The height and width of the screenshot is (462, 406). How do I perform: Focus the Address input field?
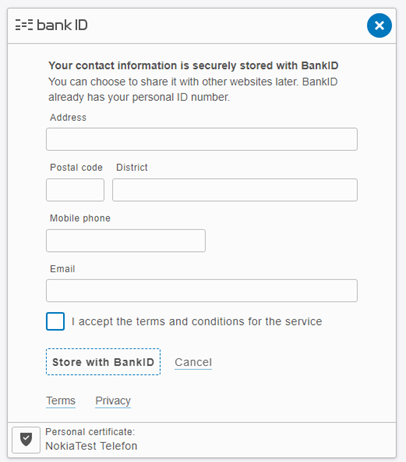[x=202, y=139]
